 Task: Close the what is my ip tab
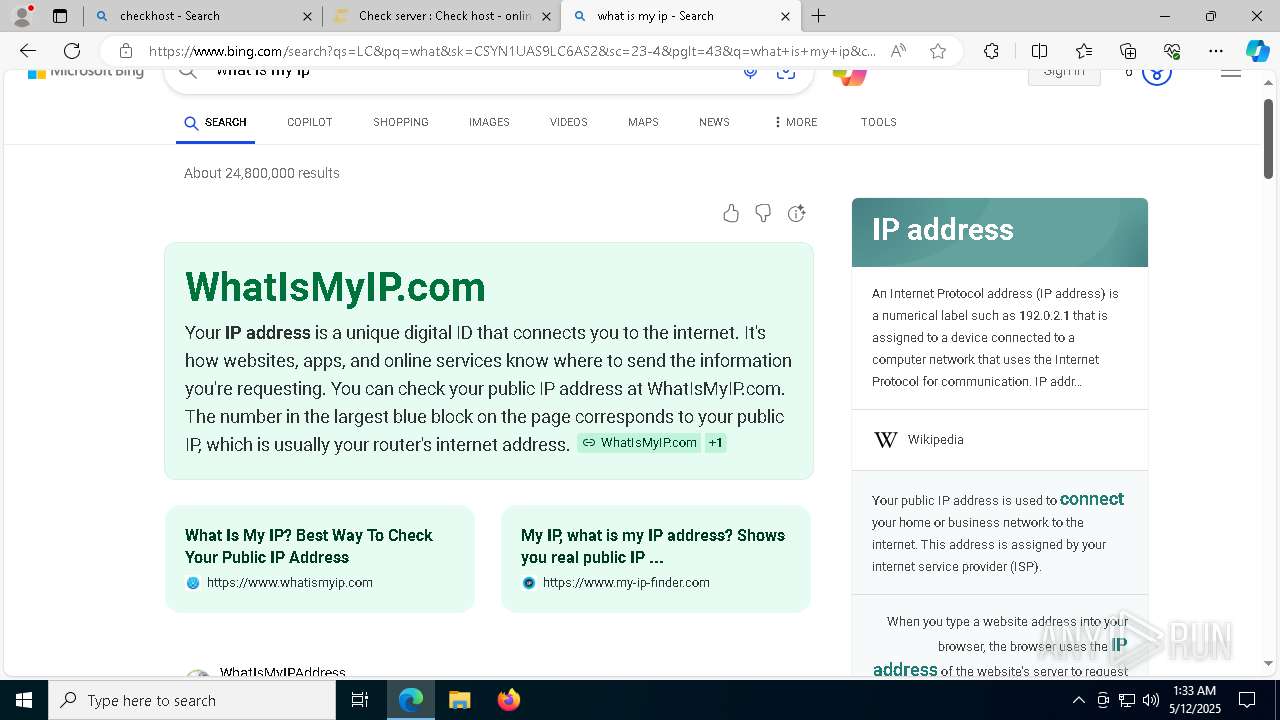coord(785,16)
